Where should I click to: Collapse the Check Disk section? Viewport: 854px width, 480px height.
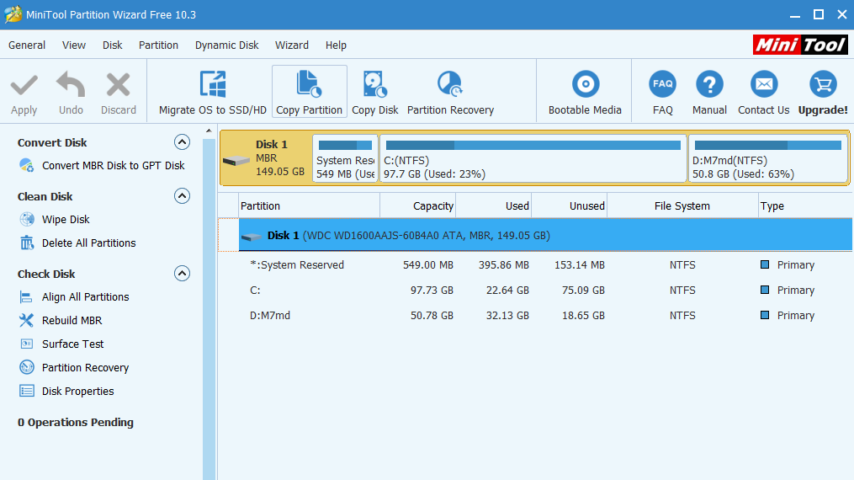point(182,273)
